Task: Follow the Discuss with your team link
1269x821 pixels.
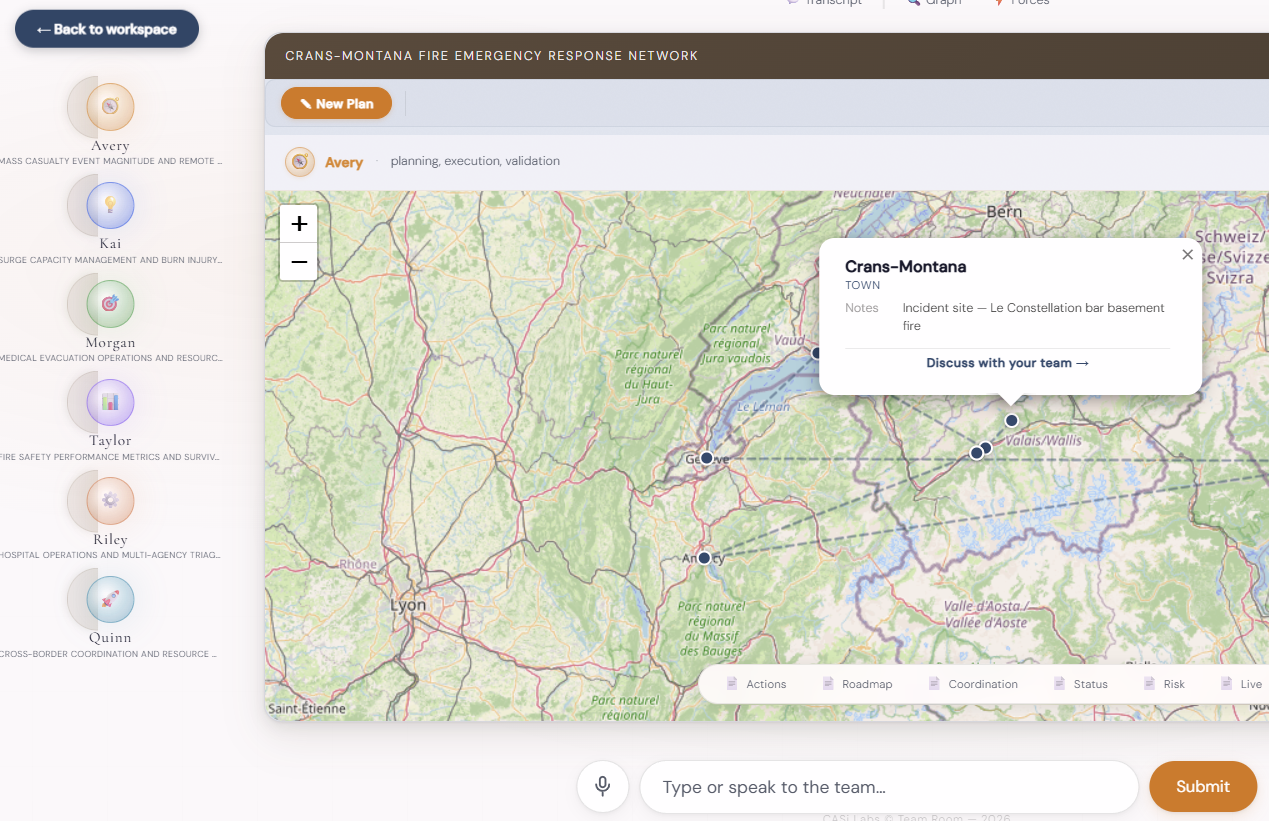Action: (1008, 363)
